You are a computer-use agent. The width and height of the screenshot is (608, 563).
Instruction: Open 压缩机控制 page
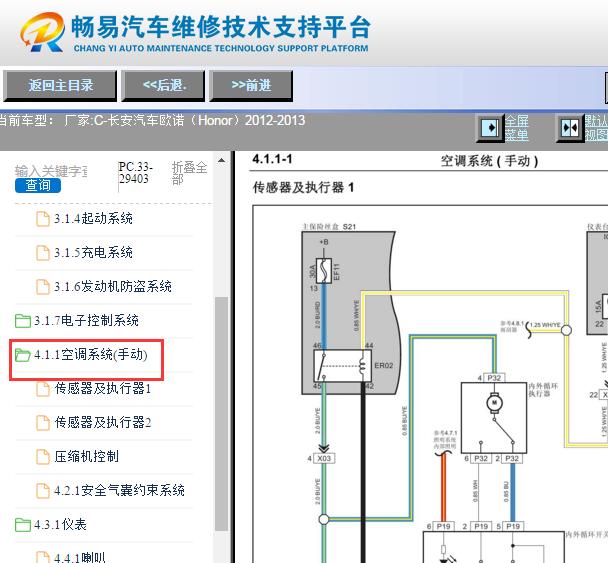(x=86, y=457)
